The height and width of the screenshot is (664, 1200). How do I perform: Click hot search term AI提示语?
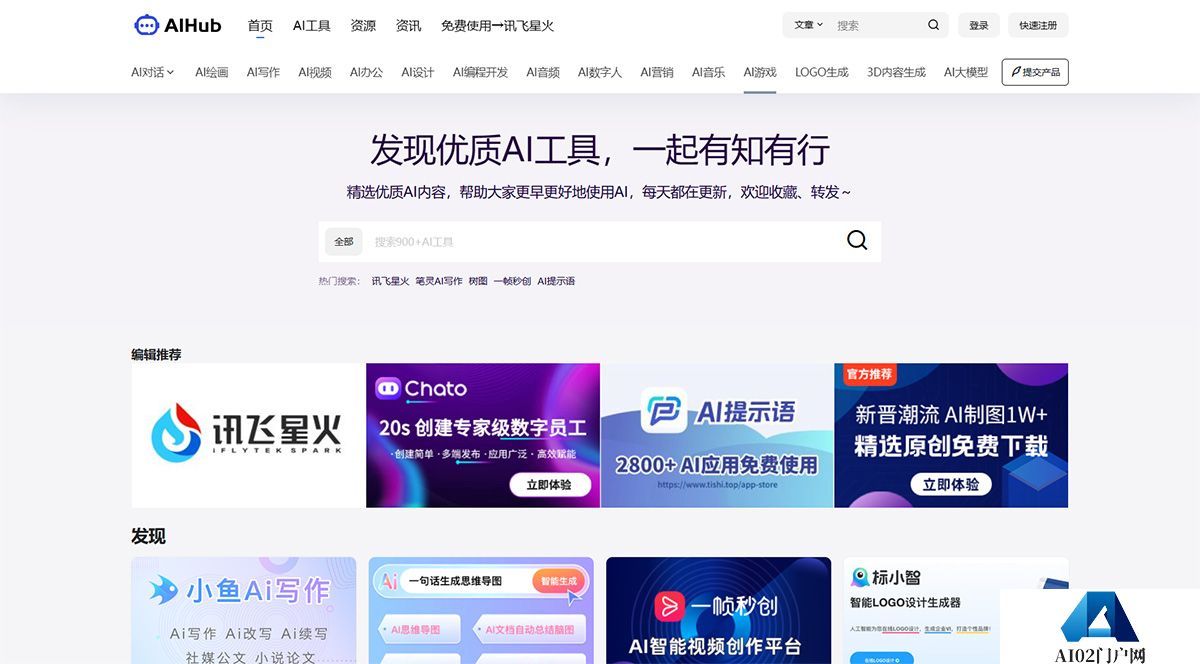(556, 281)
